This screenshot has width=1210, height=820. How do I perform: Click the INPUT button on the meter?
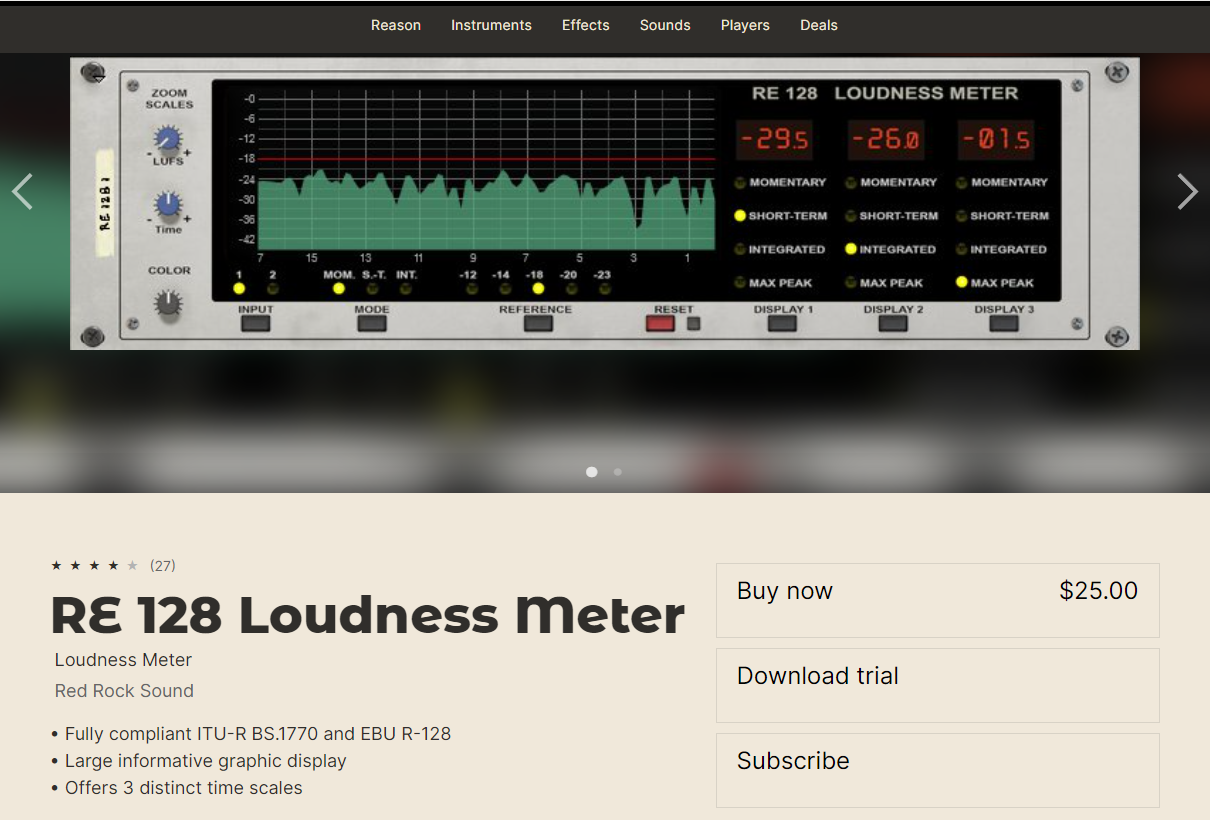pos(256,323)
